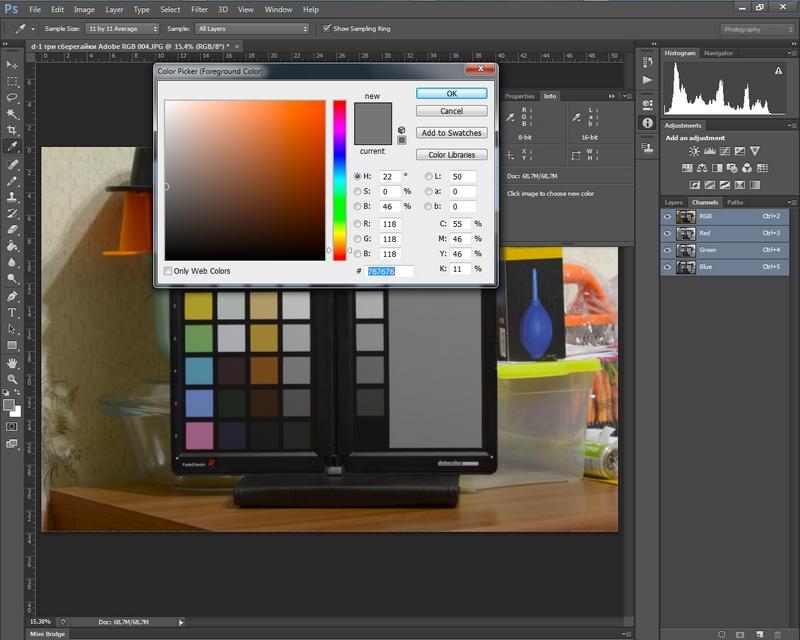Screen dimensions: 800x640
Task: Add a Channel Mixer adjustment
Action: [x=747, y=168]
